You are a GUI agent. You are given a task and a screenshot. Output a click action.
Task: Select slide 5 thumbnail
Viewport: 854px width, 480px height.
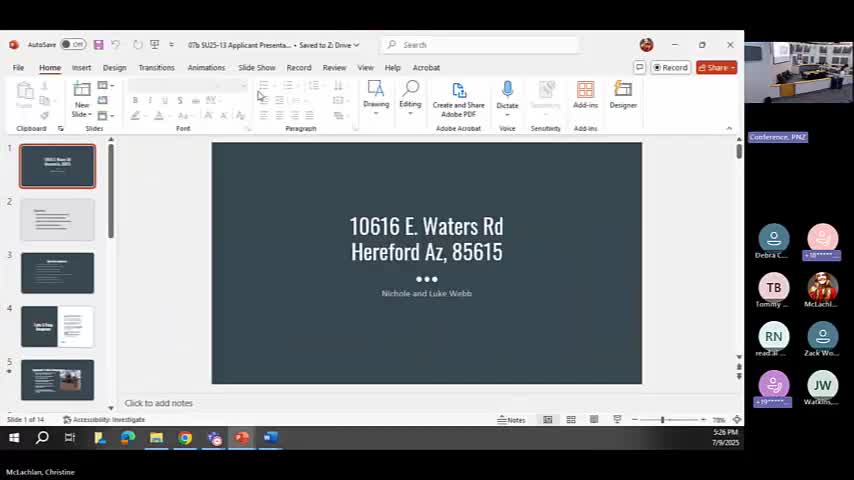tap(57, 380)
